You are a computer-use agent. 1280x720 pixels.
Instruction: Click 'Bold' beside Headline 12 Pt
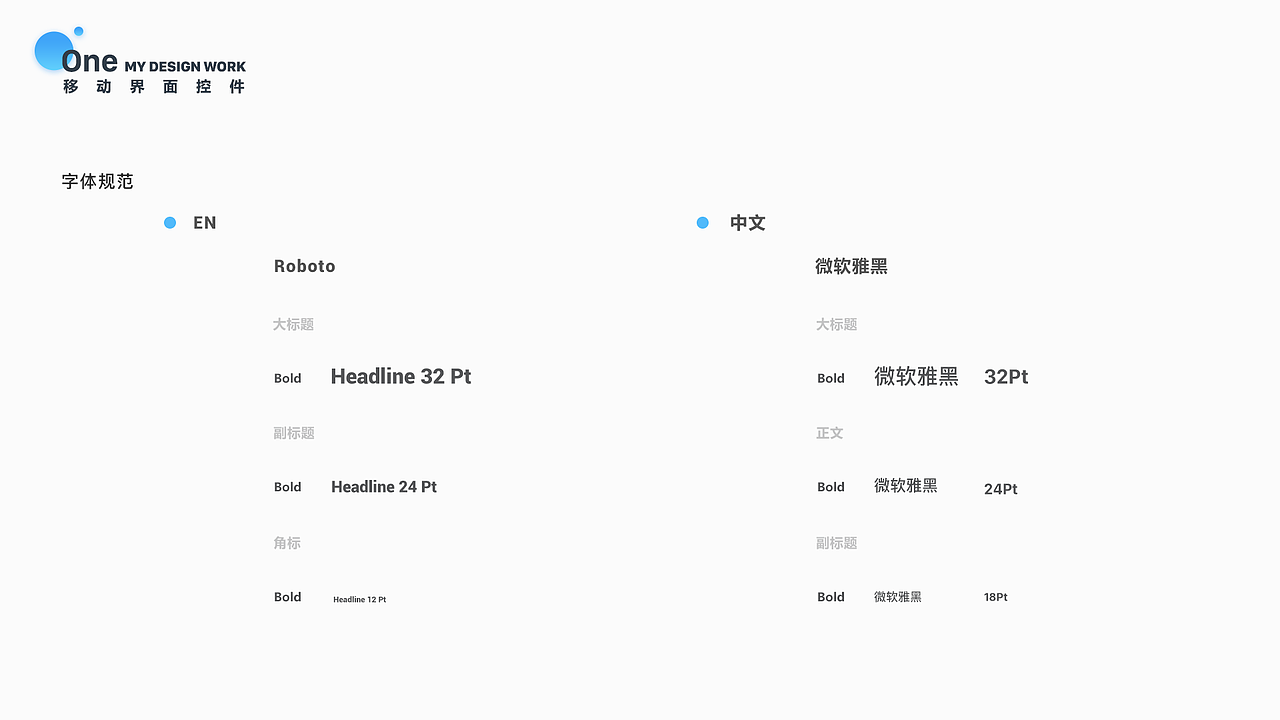pos(288,597)
